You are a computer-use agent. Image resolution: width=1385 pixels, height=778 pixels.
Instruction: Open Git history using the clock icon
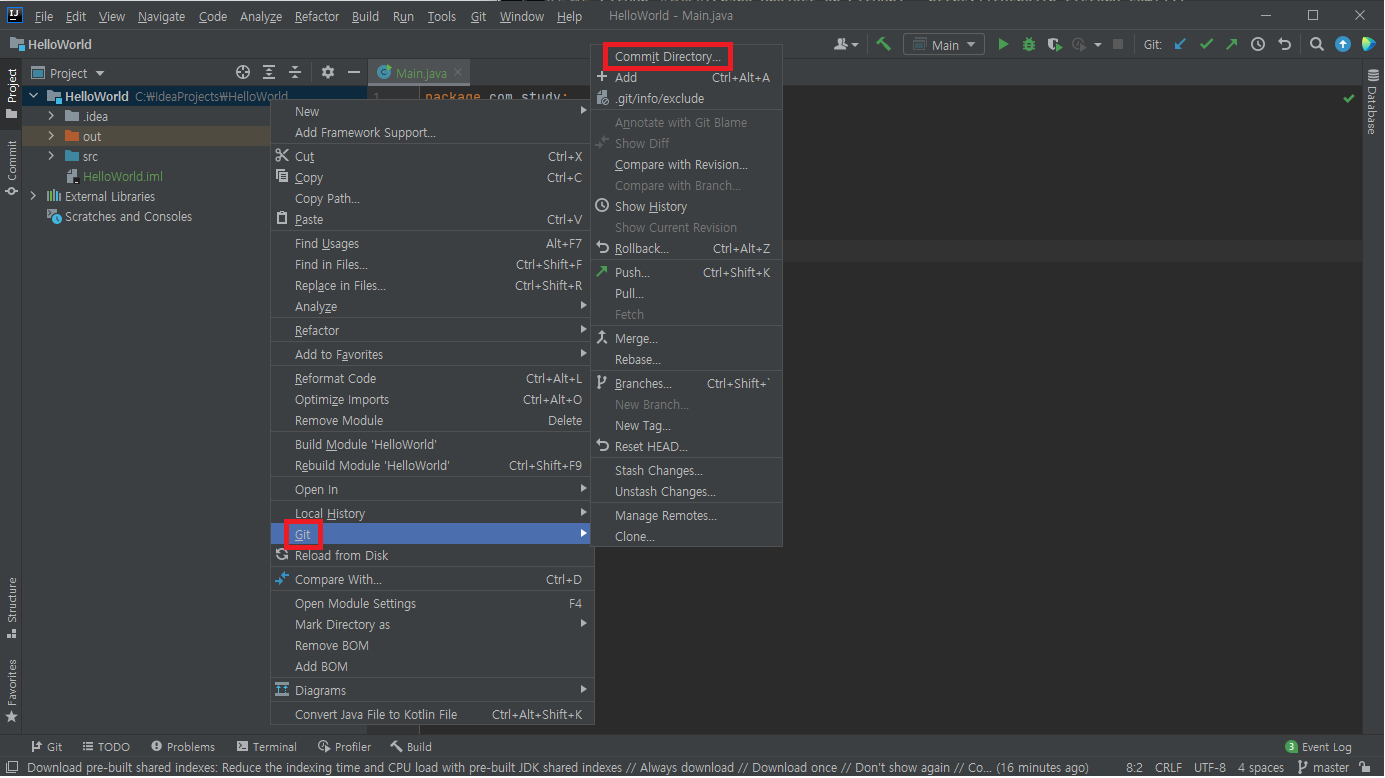click(1258, 44)
